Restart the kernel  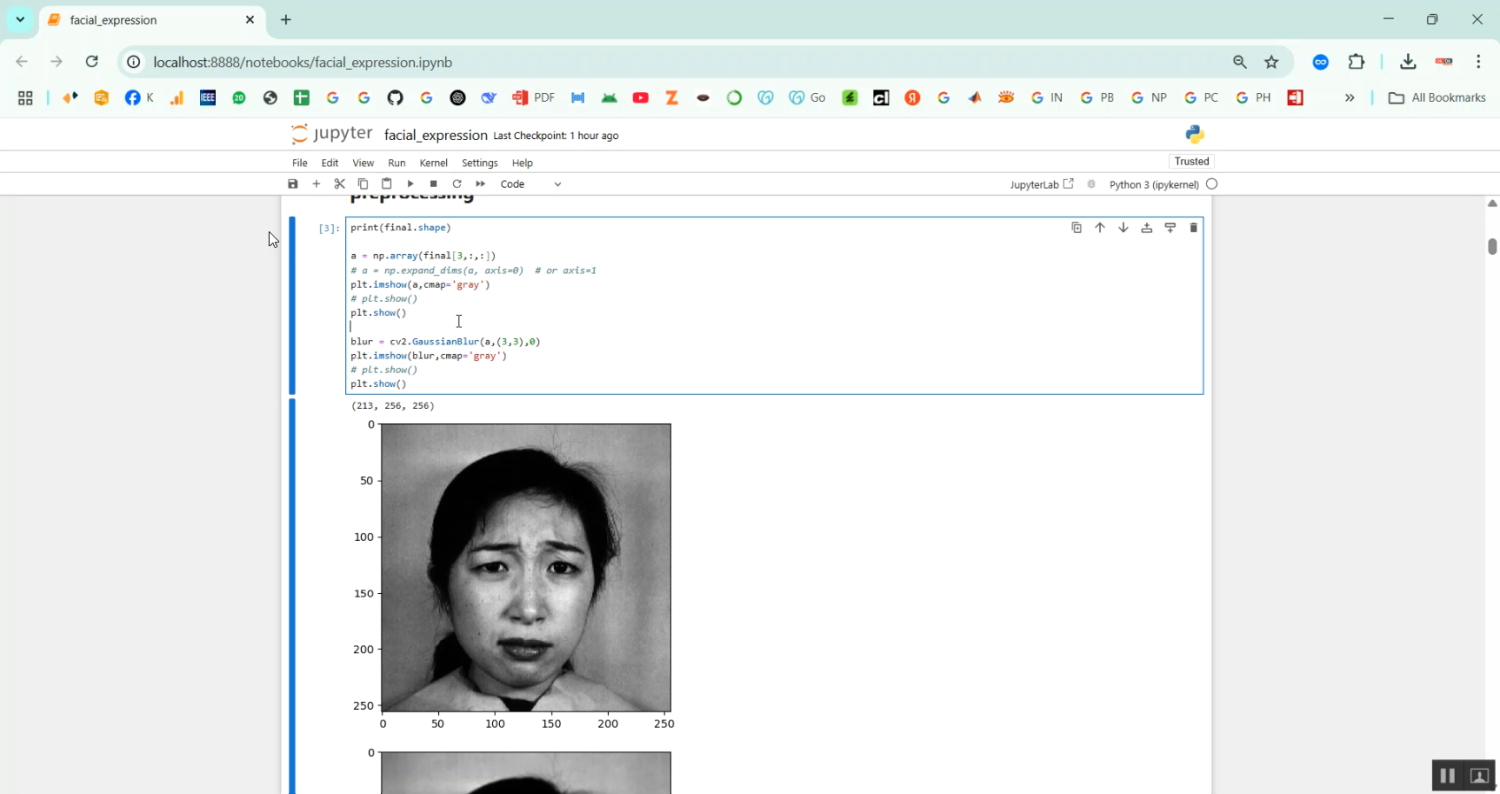point(457,183)
